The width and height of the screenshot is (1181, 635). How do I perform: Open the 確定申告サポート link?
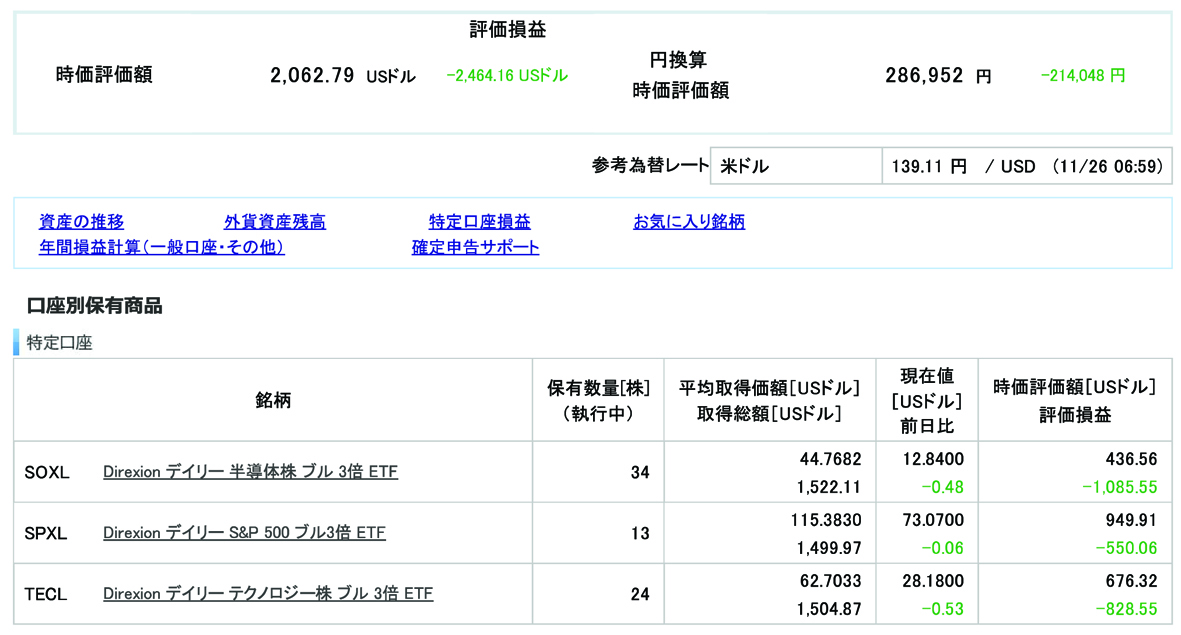tap(475, 247)
